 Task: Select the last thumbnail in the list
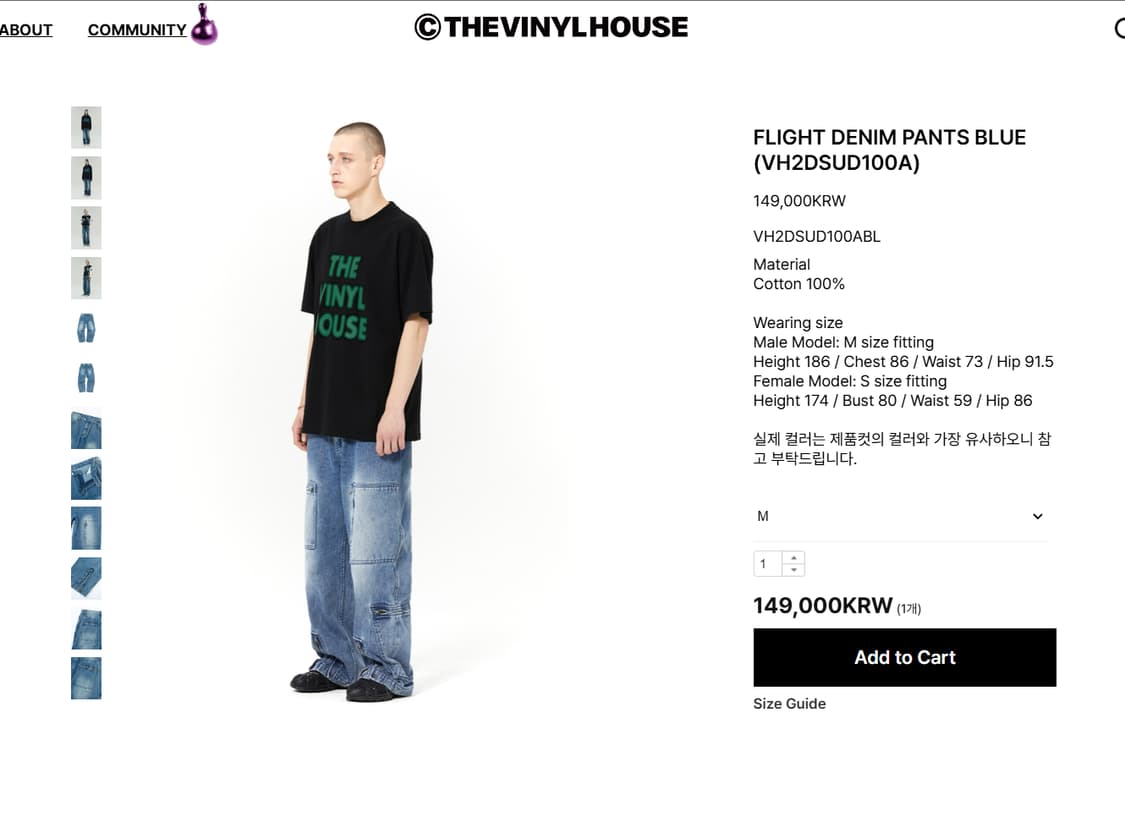pos(86,678)
